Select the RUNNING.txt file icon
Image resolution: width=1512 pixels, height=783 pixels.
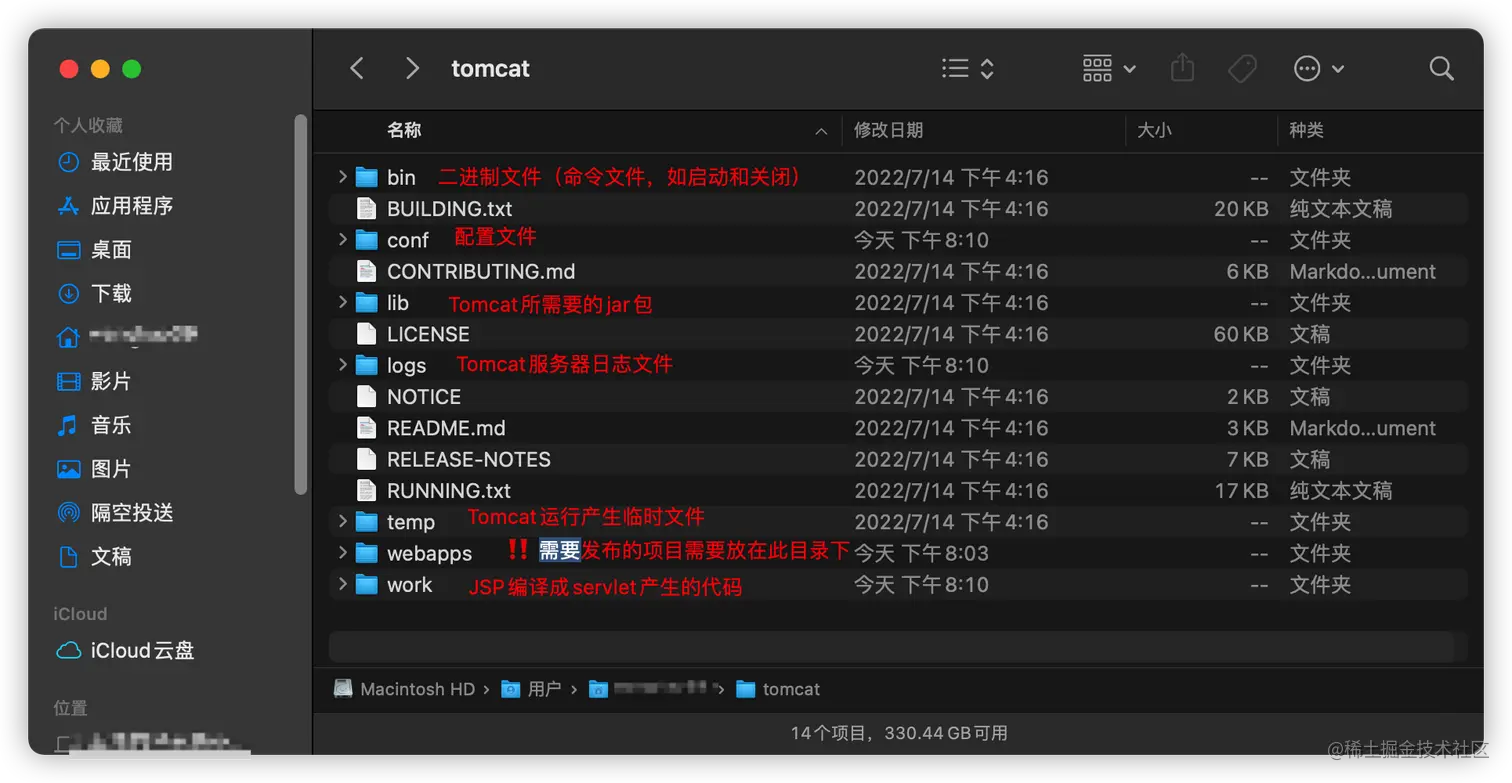coord(367,490)
